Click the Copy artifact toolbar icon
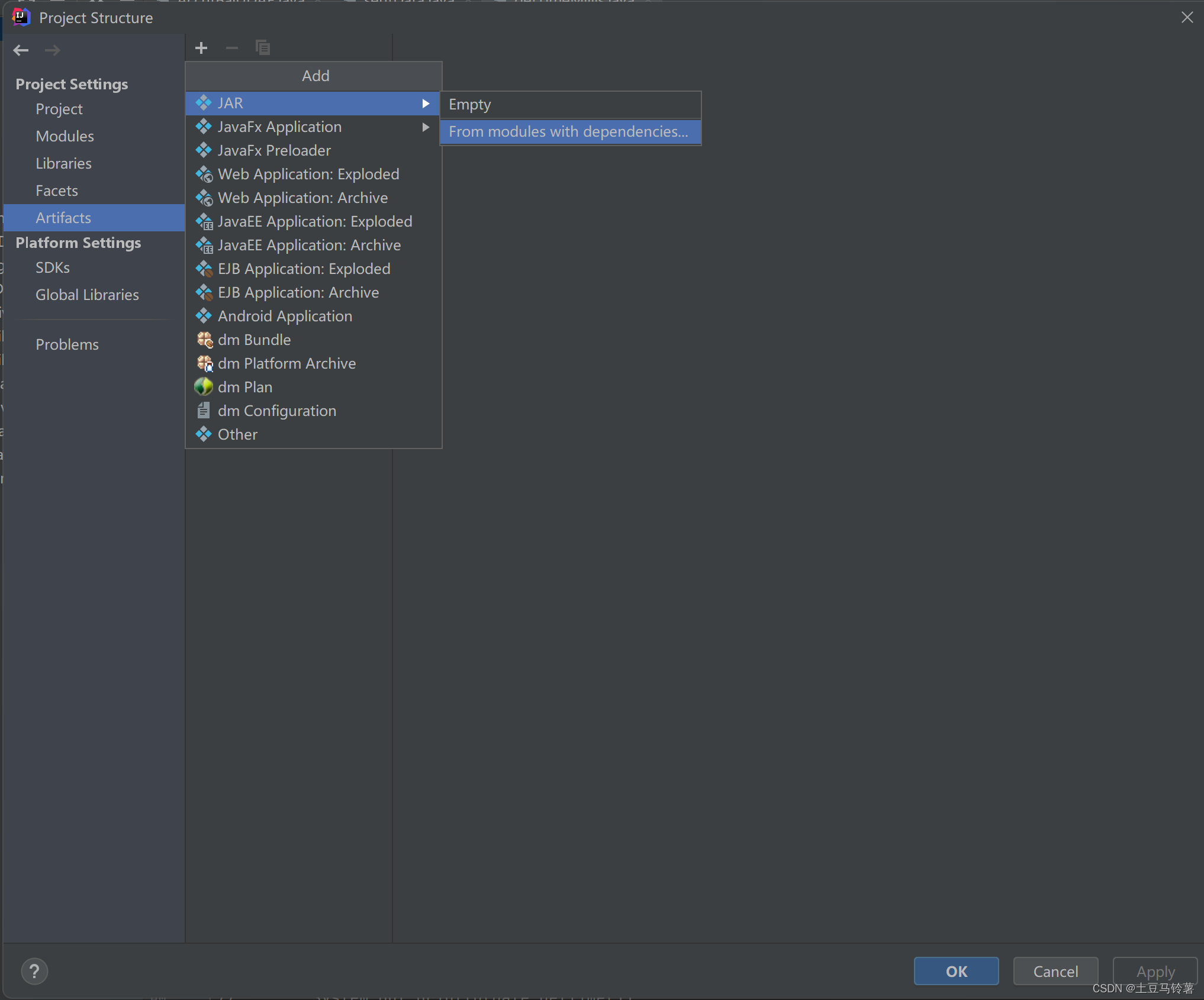The height and width of the screenshot is (1000, 1204). 263,48
